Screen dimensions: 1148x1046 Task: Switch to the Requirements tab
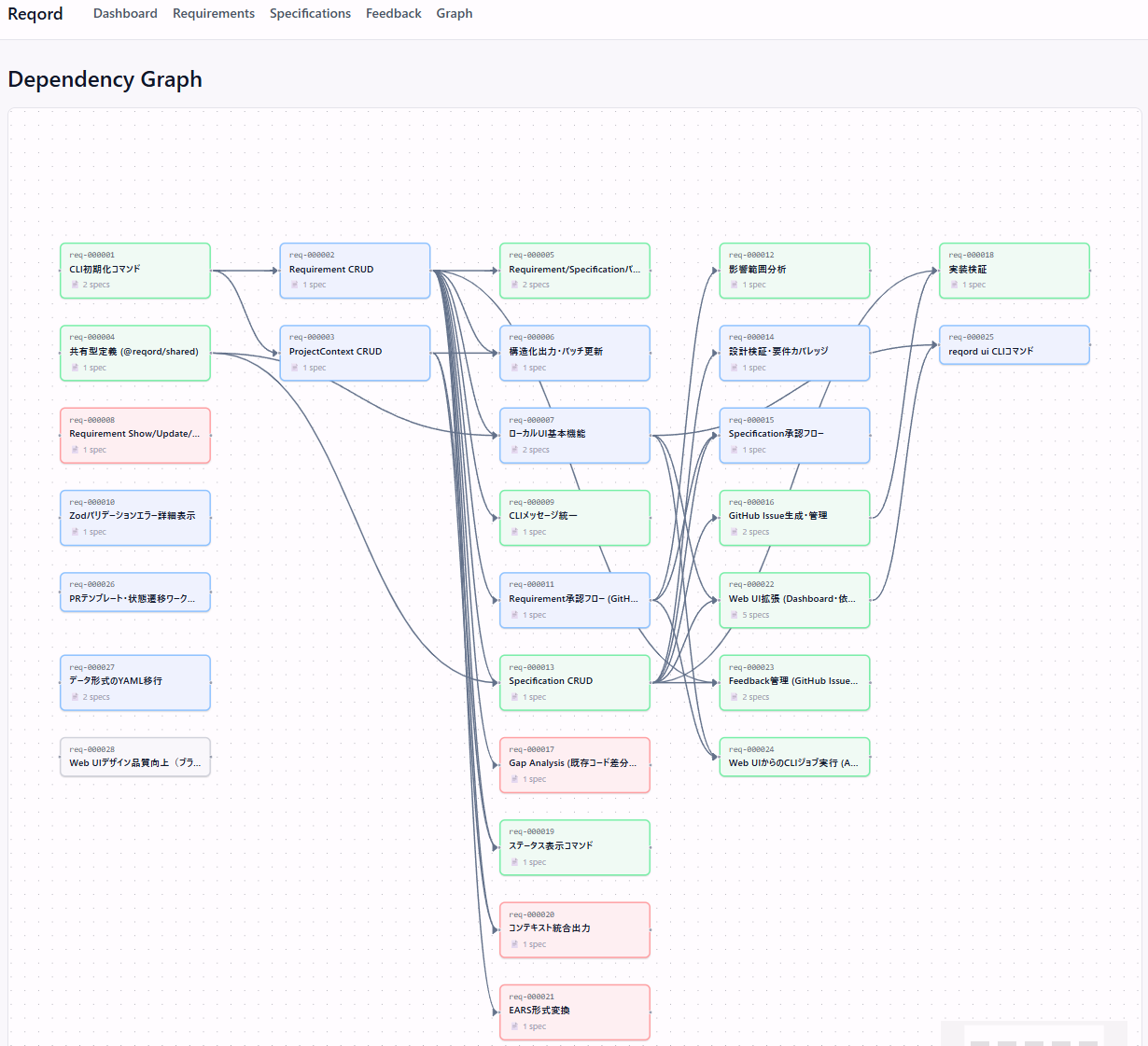tap(214, 13)
